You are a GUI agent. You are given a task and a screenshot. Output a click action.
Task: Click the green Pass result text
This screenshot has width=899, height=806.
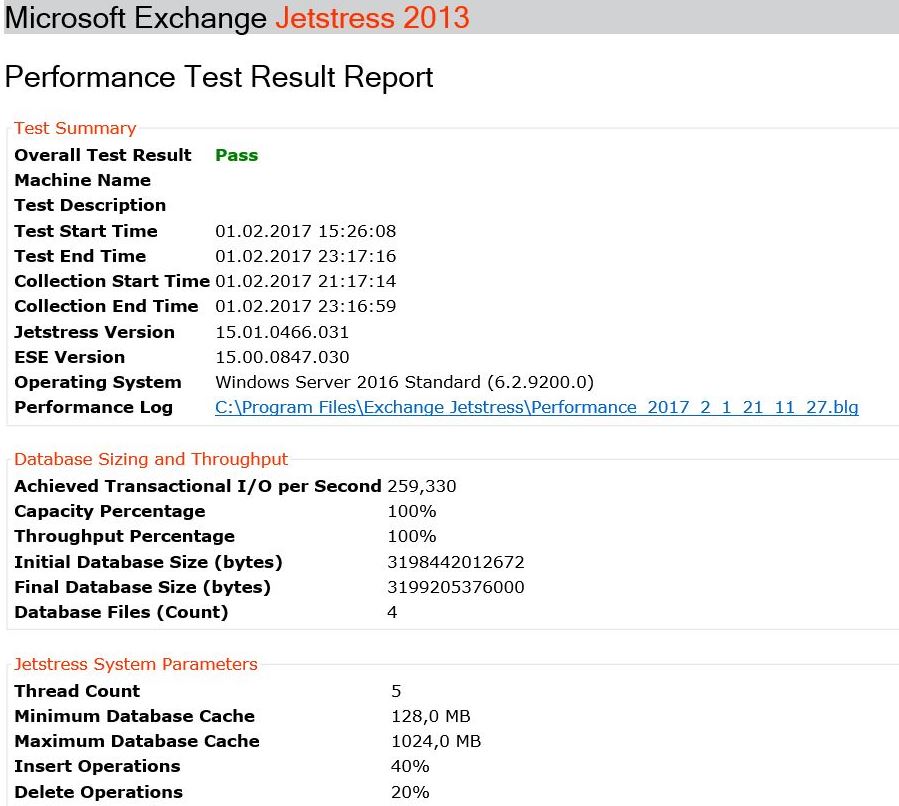point(236,155)
